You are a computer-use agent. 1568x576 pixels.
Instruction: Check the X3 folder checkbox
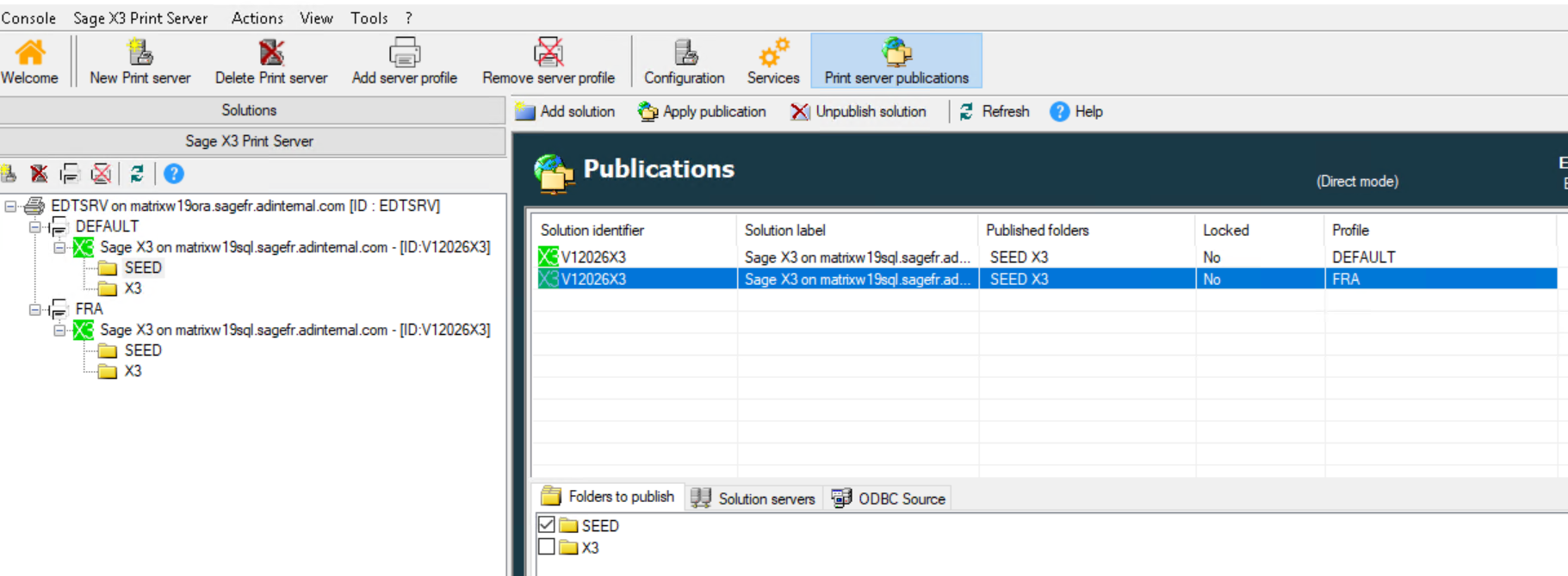(x=546, y=547)
